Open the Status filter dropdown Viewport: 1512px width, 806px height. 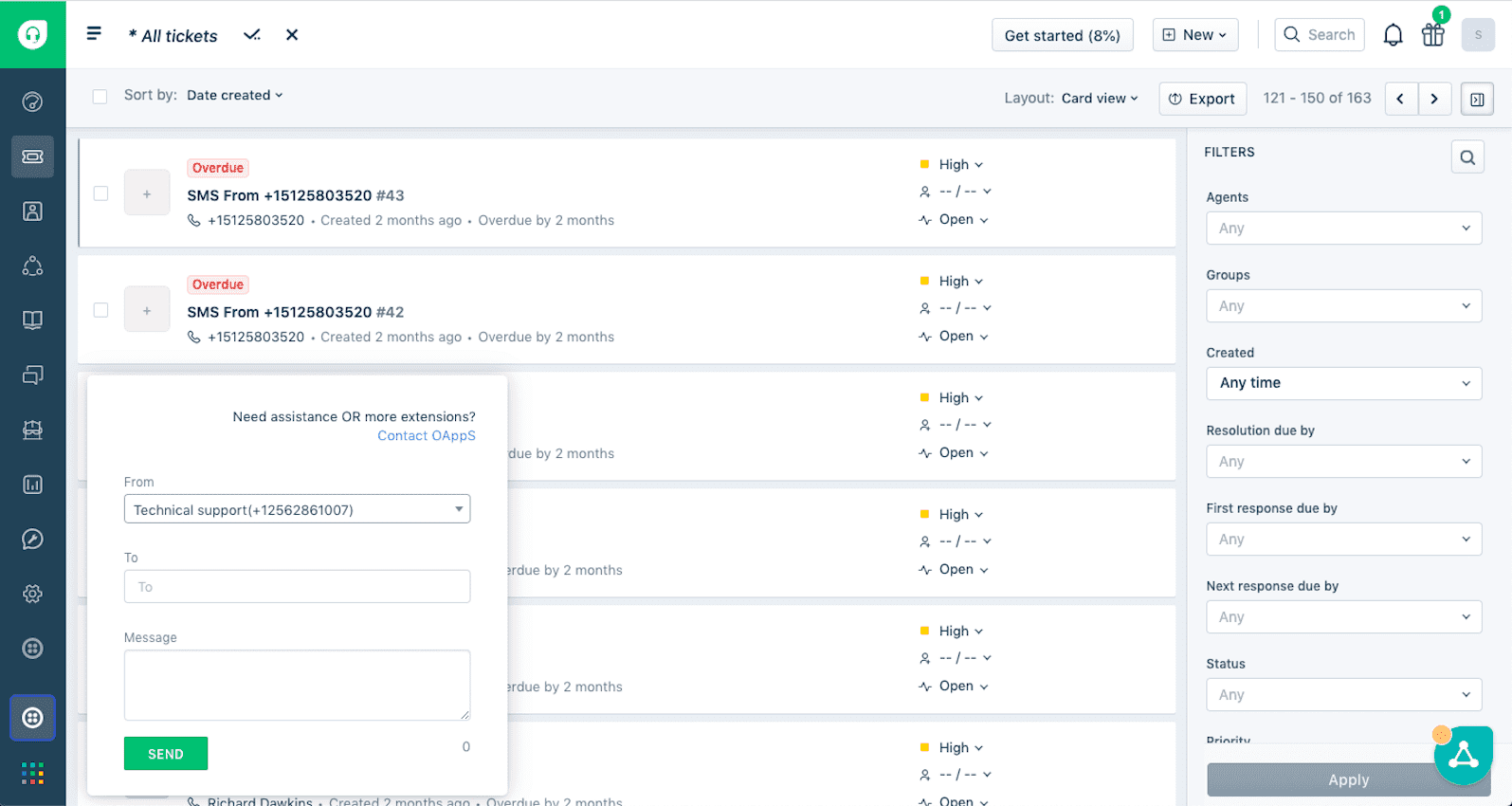(x=1344, y=695)
